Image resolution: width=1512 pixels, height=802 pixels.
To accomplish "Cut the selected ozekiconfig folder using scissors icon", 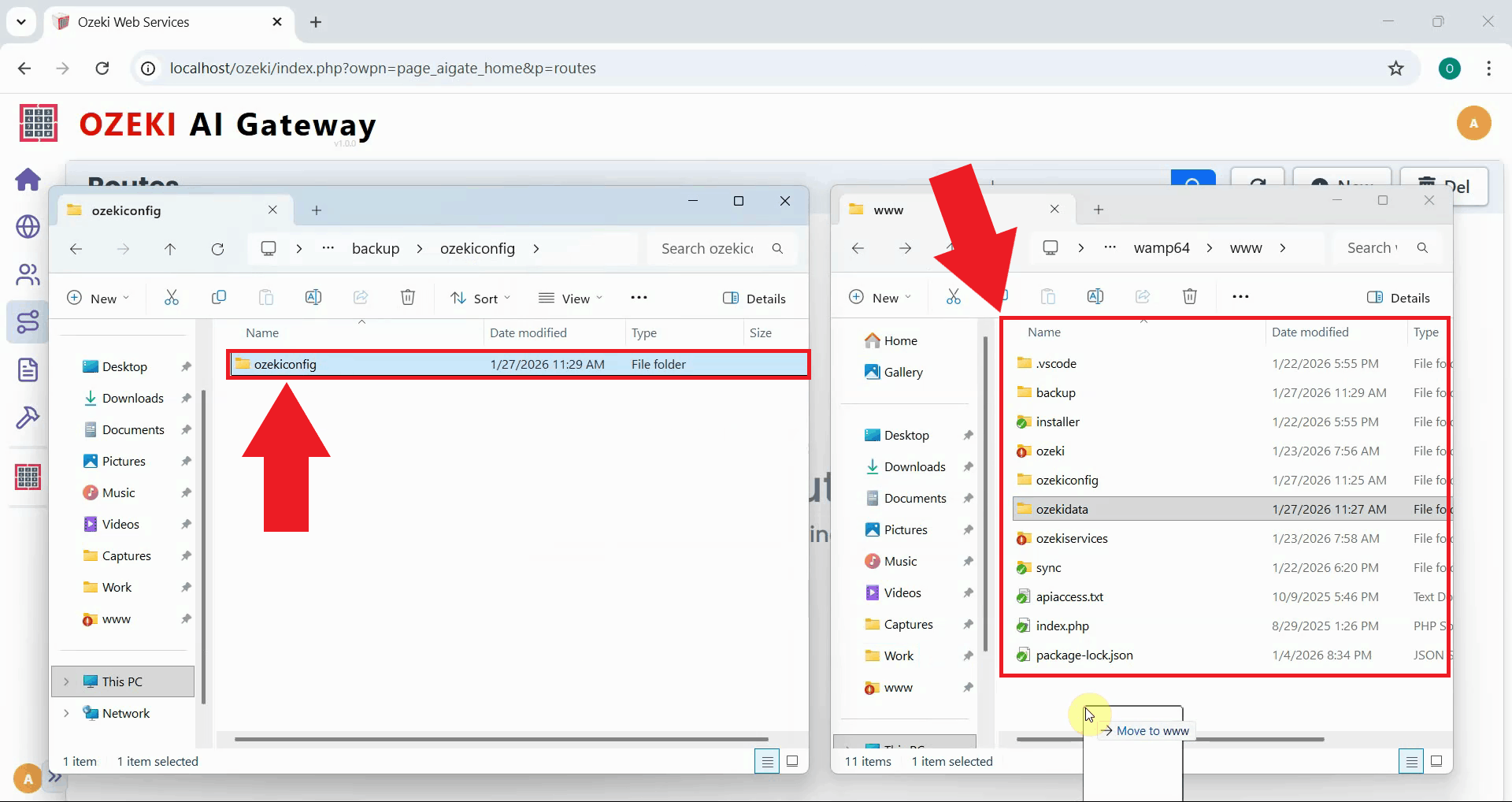I will coord(172,297).
